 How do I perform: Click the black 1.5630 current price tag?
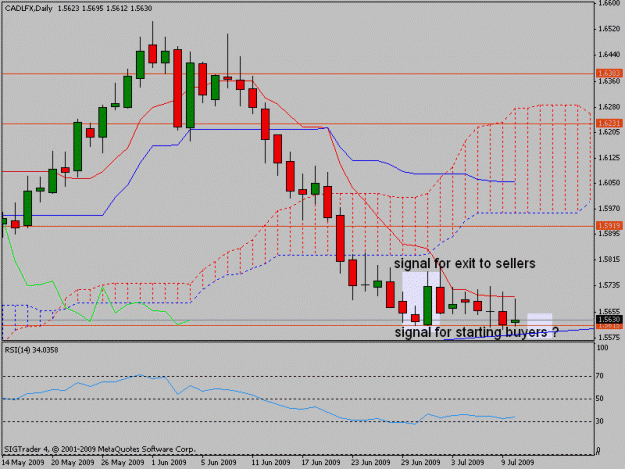[x=609, y=320]
